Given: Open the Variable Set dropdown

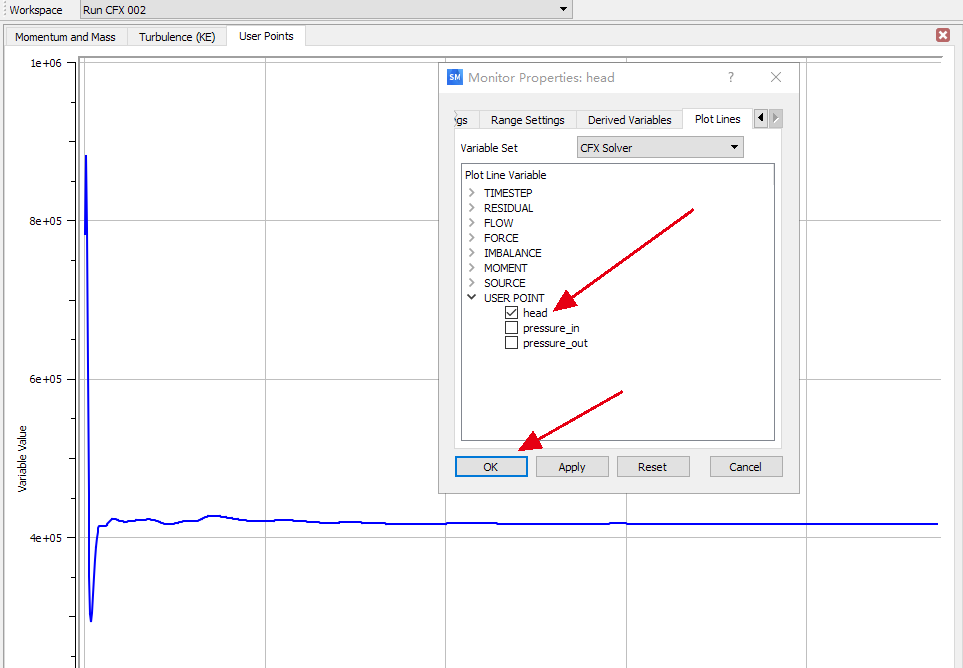Looking at the screenshot, I should [x=661, y=147].
